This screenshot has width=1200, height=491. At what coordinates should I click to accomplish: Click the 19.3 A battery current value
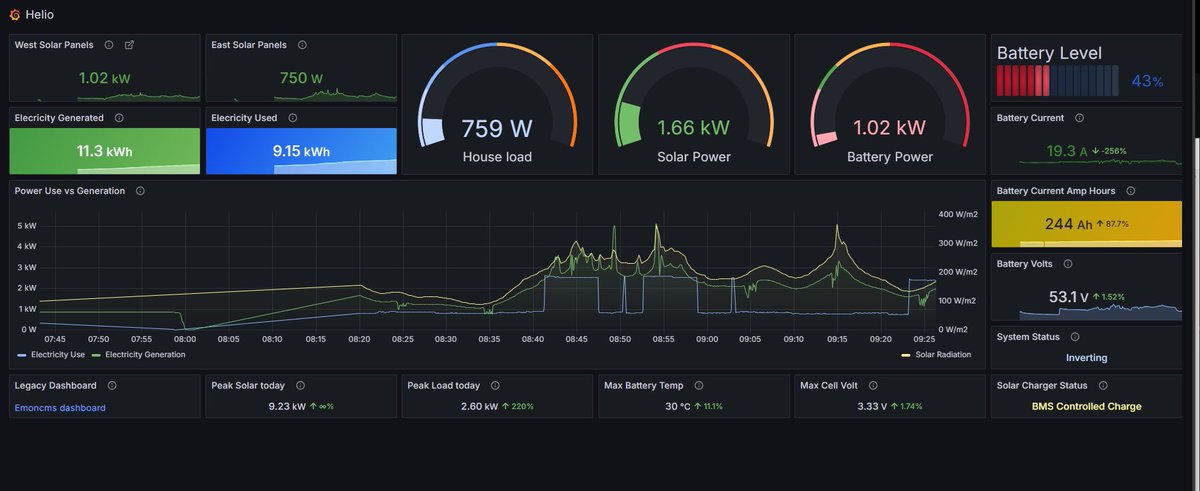(x=1067, y=151)
